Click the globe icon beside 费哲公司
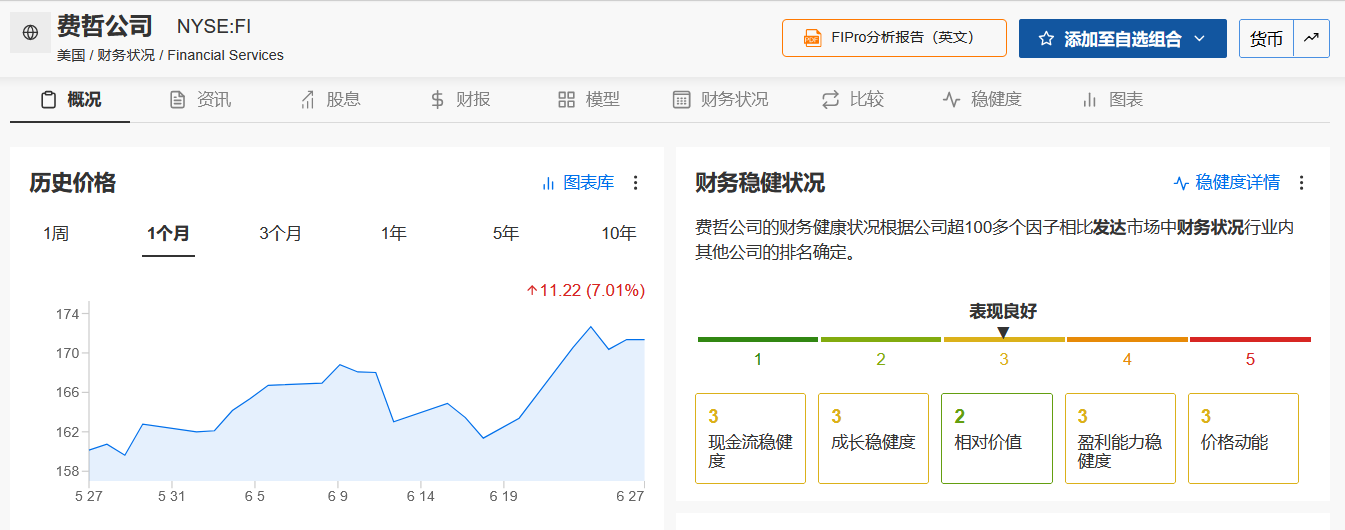 pyautogui.click(x=30, y=33)
